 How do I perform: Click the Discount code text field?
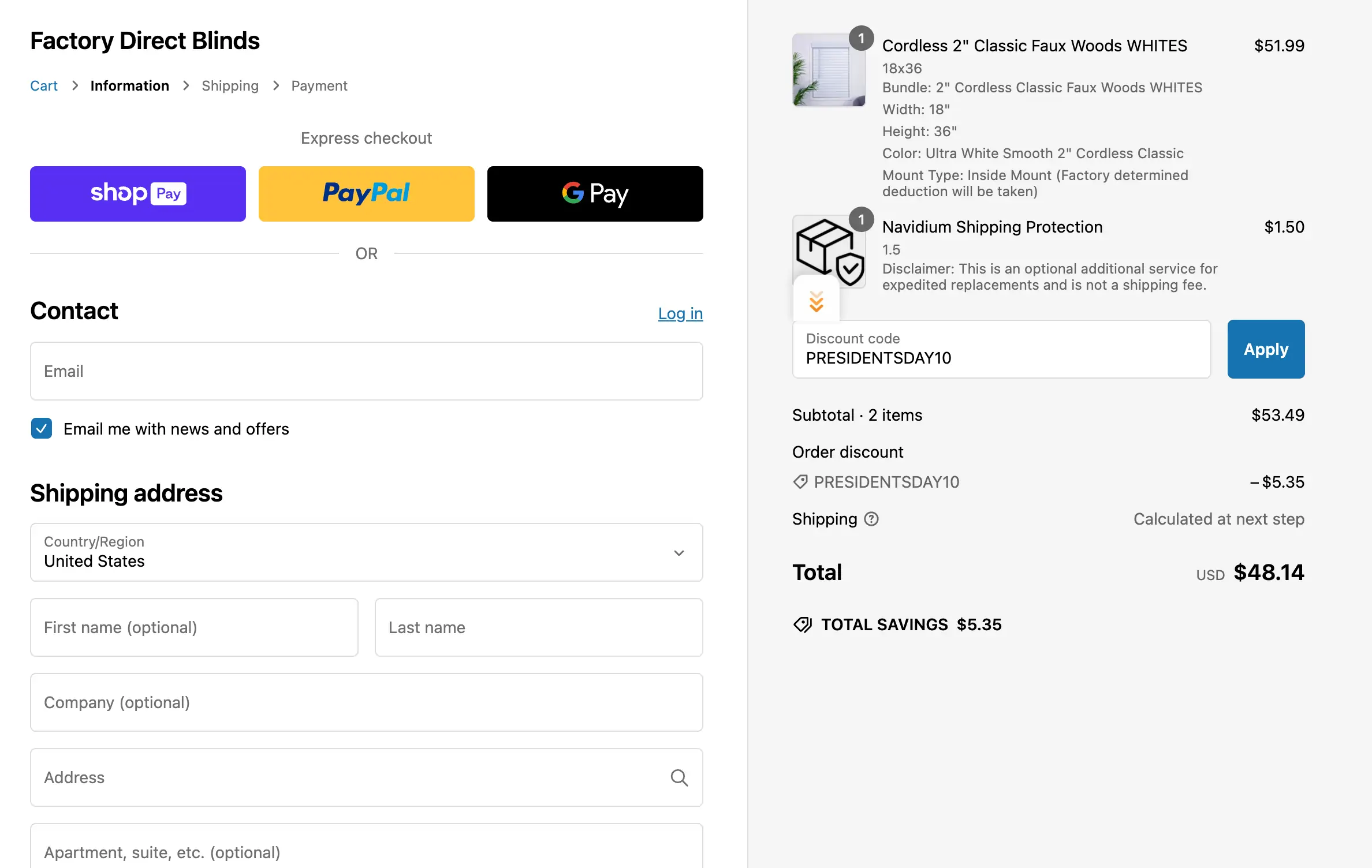[1001, 350]
